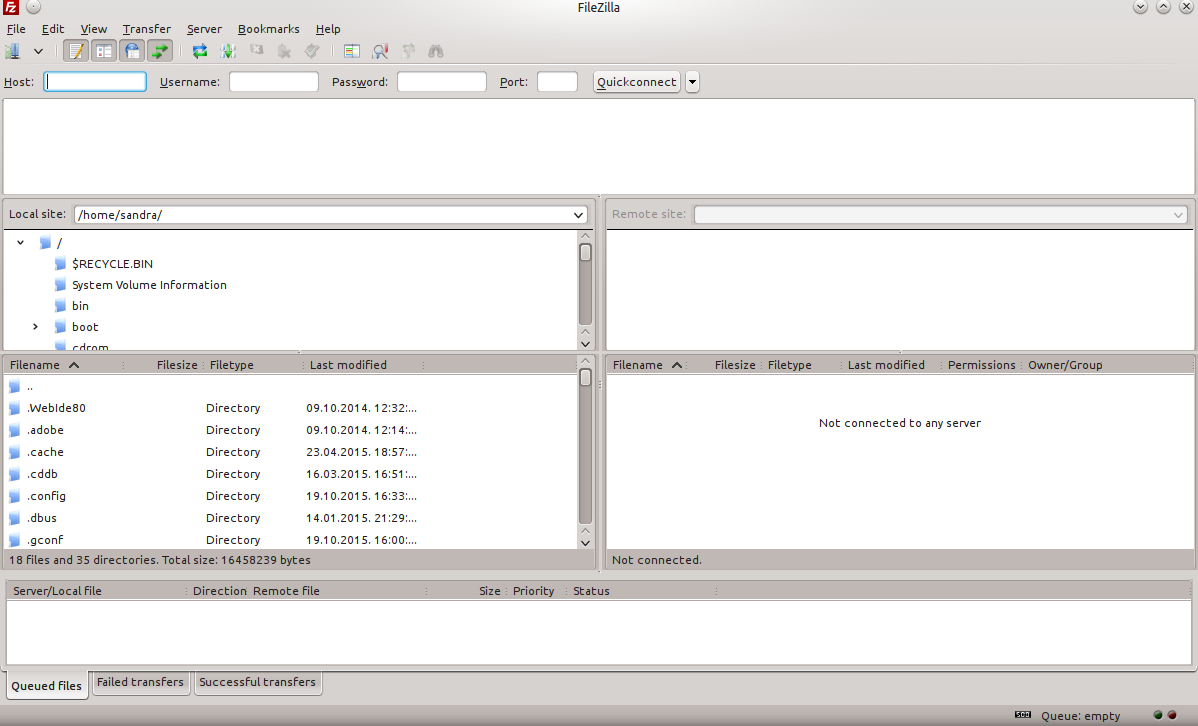
Task: Open the Help menu
Action: pos(328,29)
